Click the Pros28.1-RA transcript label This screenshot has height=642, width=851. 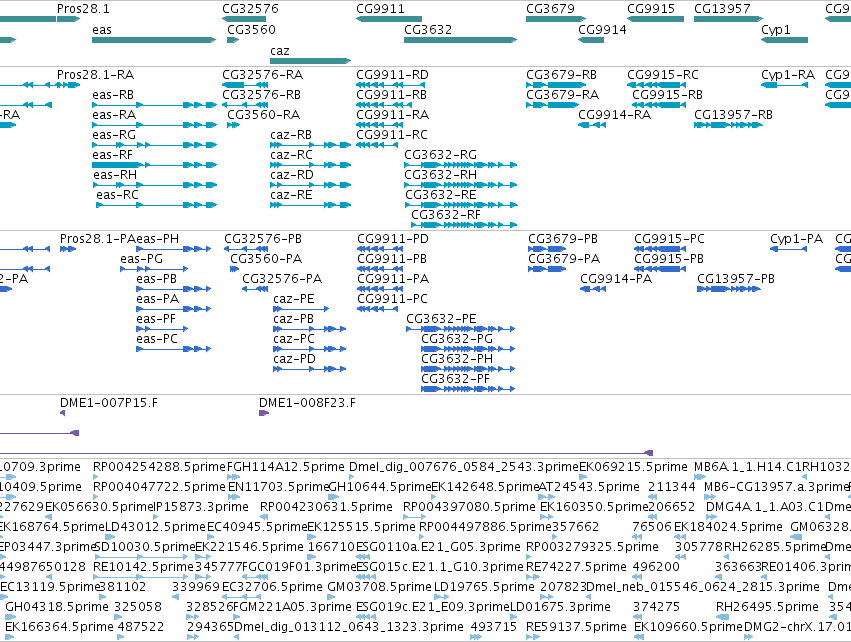point(95,75)
